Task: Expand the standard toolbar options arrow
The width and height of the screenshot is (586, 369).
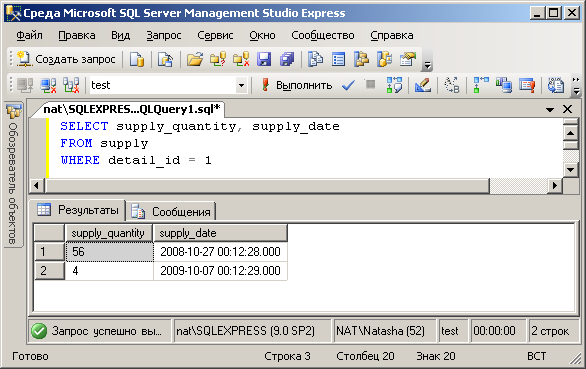Action: [427, 66]
